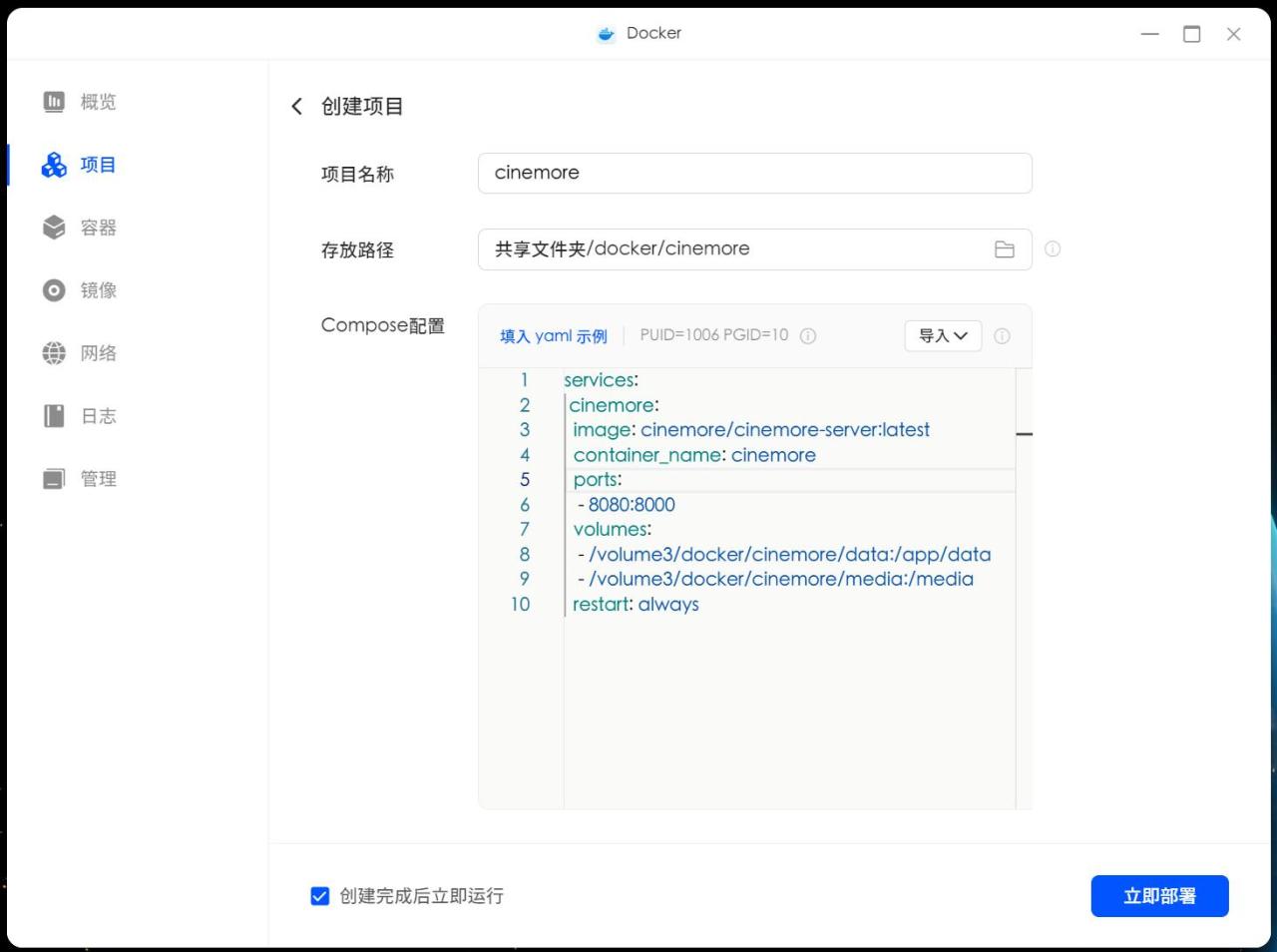This screenshot has height=952, width=1277.
Task: Show info icon next to storage path
Action: 1053,249
